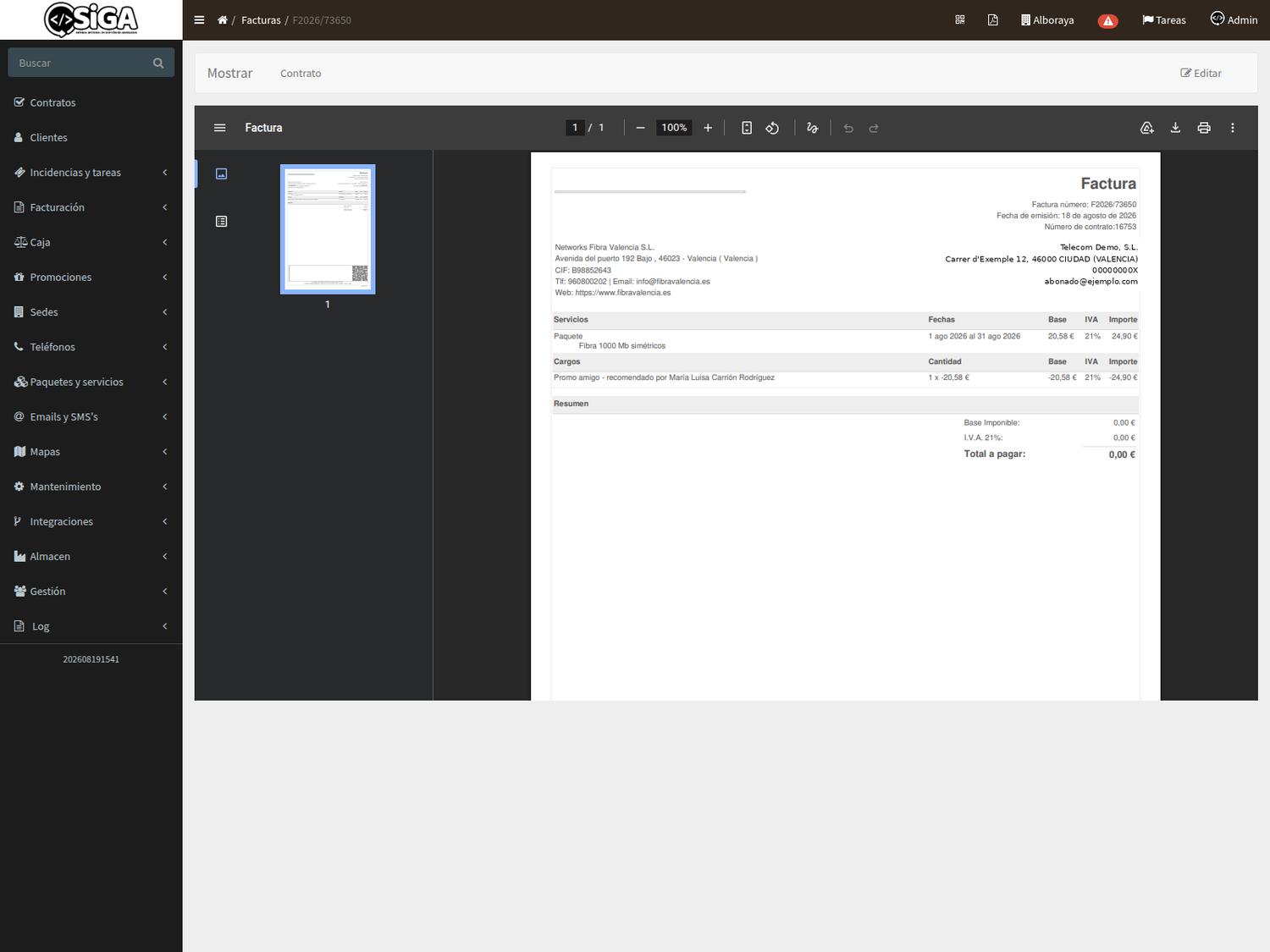Activate the PDF draw annotation tool
The height and width of the screenshot is (952, 1270).
[x=813, y=128]
